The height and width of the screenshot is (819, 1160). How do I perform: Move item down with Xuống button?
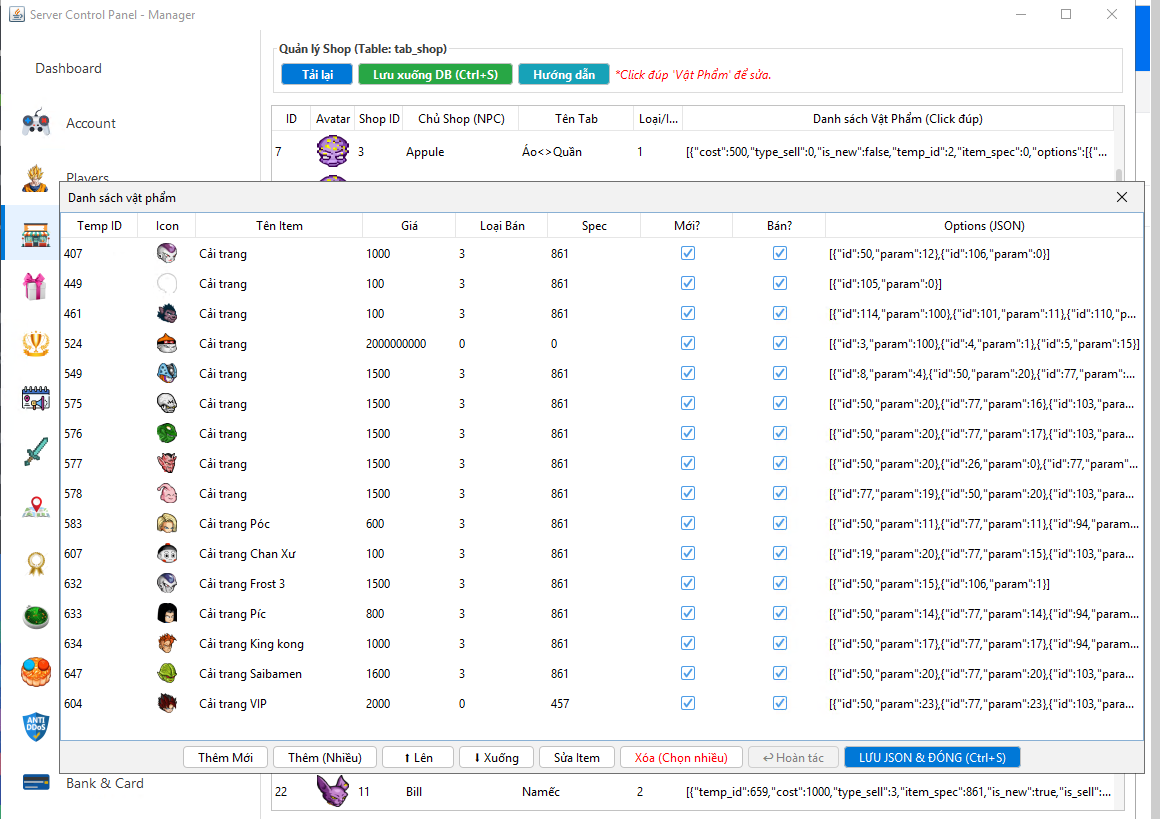point(496,757)
